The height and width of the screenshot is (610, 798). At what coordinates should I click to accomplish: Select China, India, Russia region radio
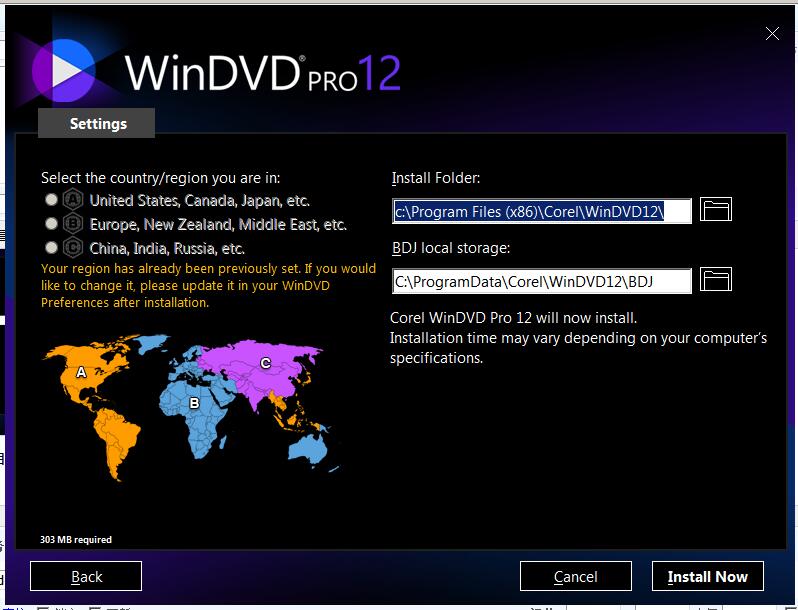pyautogui.click(x=51, y=247)
